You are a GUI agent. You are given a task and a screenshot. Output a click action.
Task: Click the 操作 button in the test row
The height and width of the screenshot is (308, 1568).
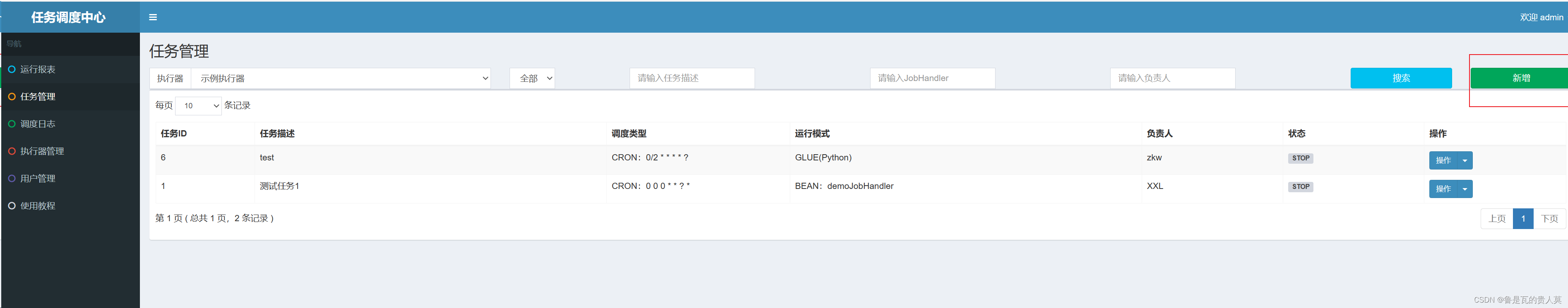click(x=1443, y=160)
